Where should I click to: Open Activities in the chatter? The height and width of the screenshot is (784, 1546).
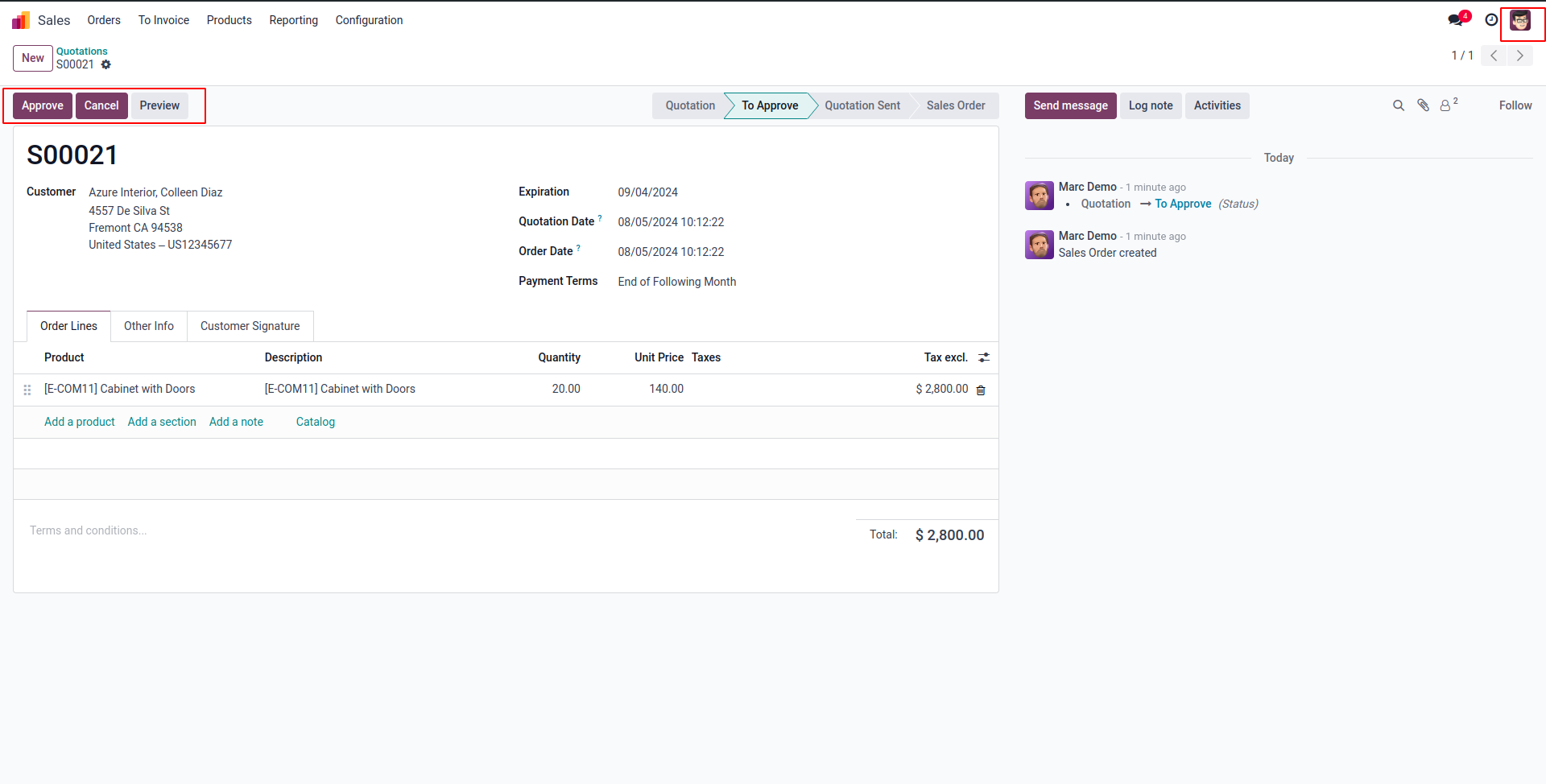point(1217,105)
